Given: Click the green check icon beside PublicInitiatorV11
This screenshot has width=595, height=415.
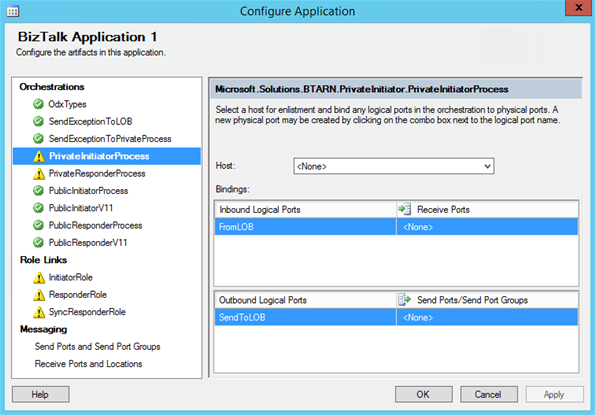Looking at the screenshot, I should click(x=38, y=208).
